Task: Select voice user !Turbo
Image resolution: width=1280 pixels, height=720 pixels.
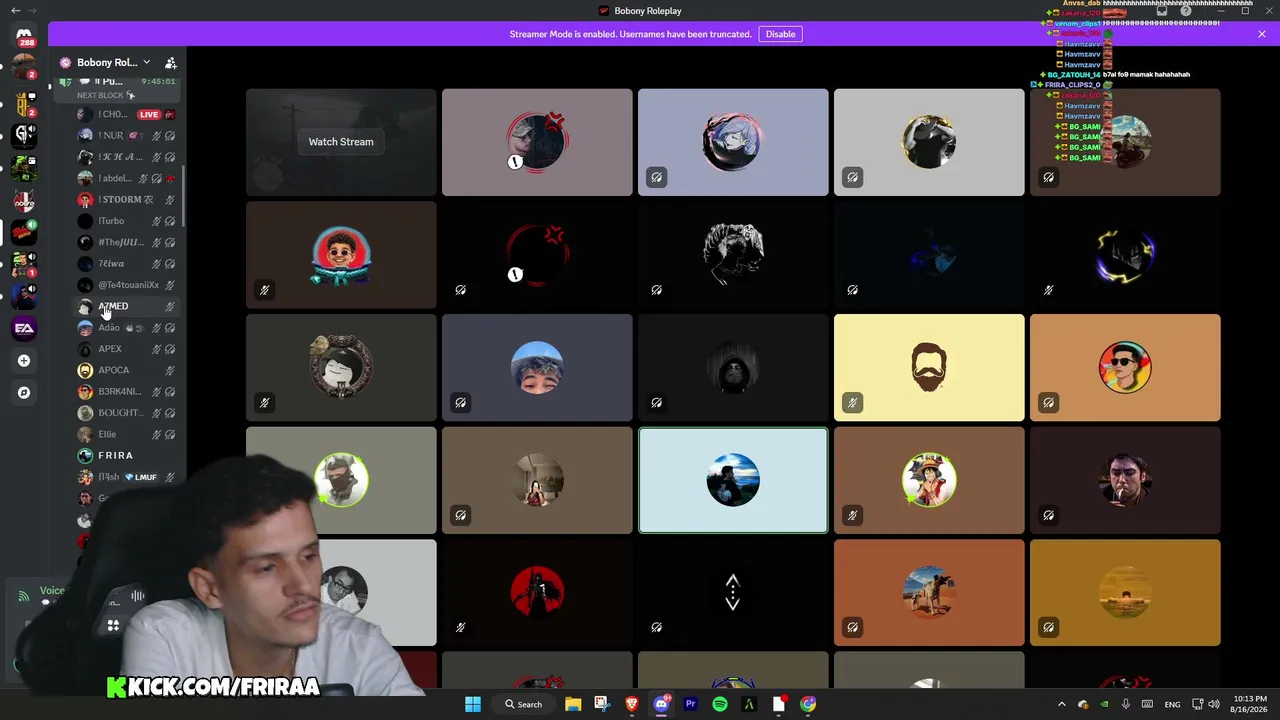Action: [127, 221]
